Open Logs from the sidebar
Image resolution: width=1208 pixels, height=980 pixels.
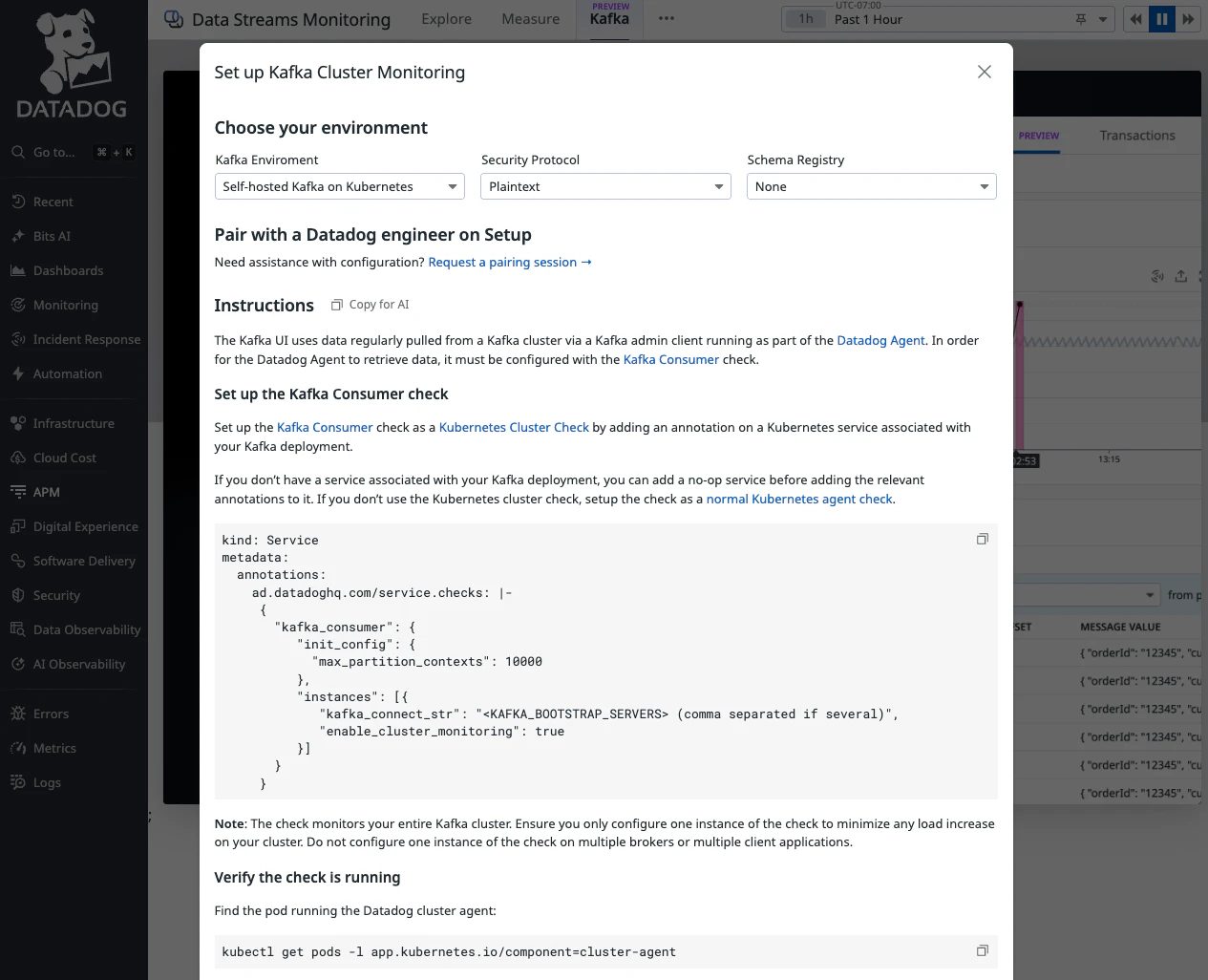point(47,782)
